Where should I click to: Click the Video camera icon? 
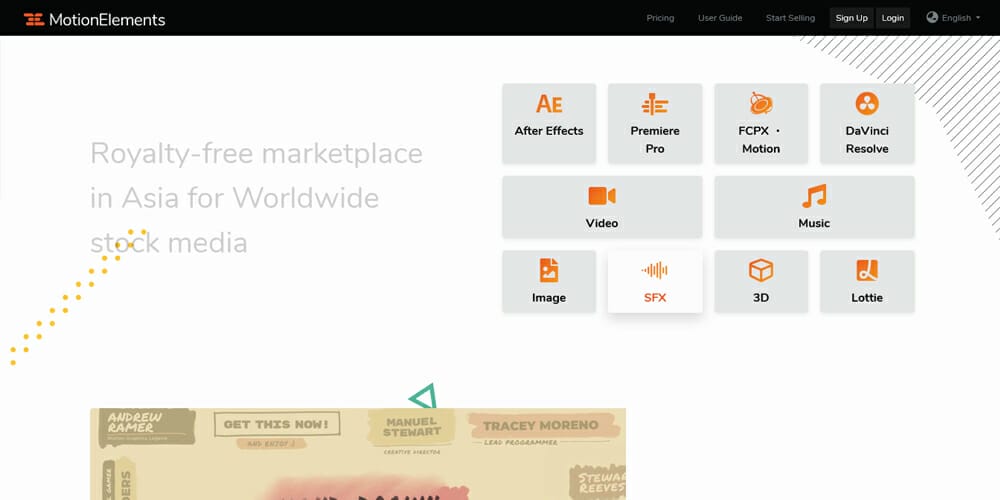[601, 196]
